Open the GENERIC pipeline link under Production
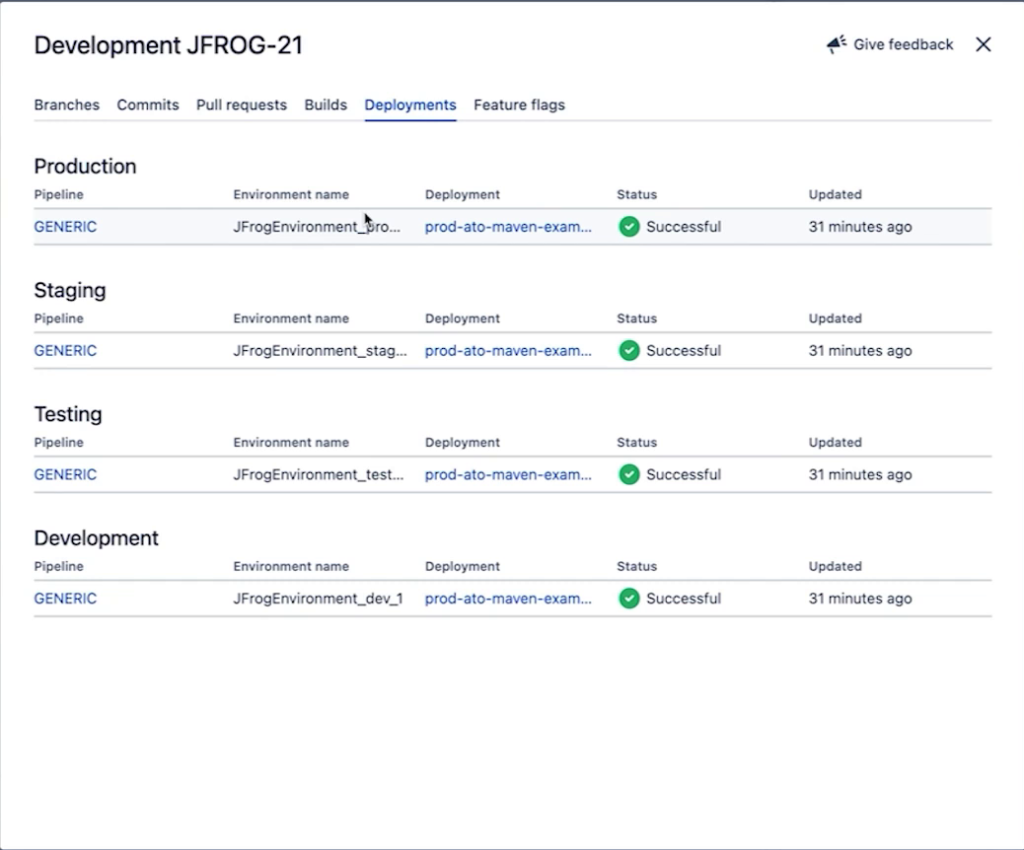This screenshot has height=850, width=1024. 66,227
